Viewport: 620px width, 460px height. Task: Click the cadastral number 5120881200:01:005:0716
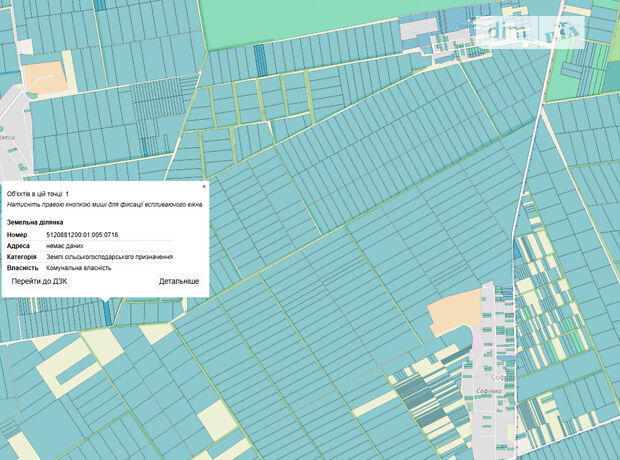(89, 234)
